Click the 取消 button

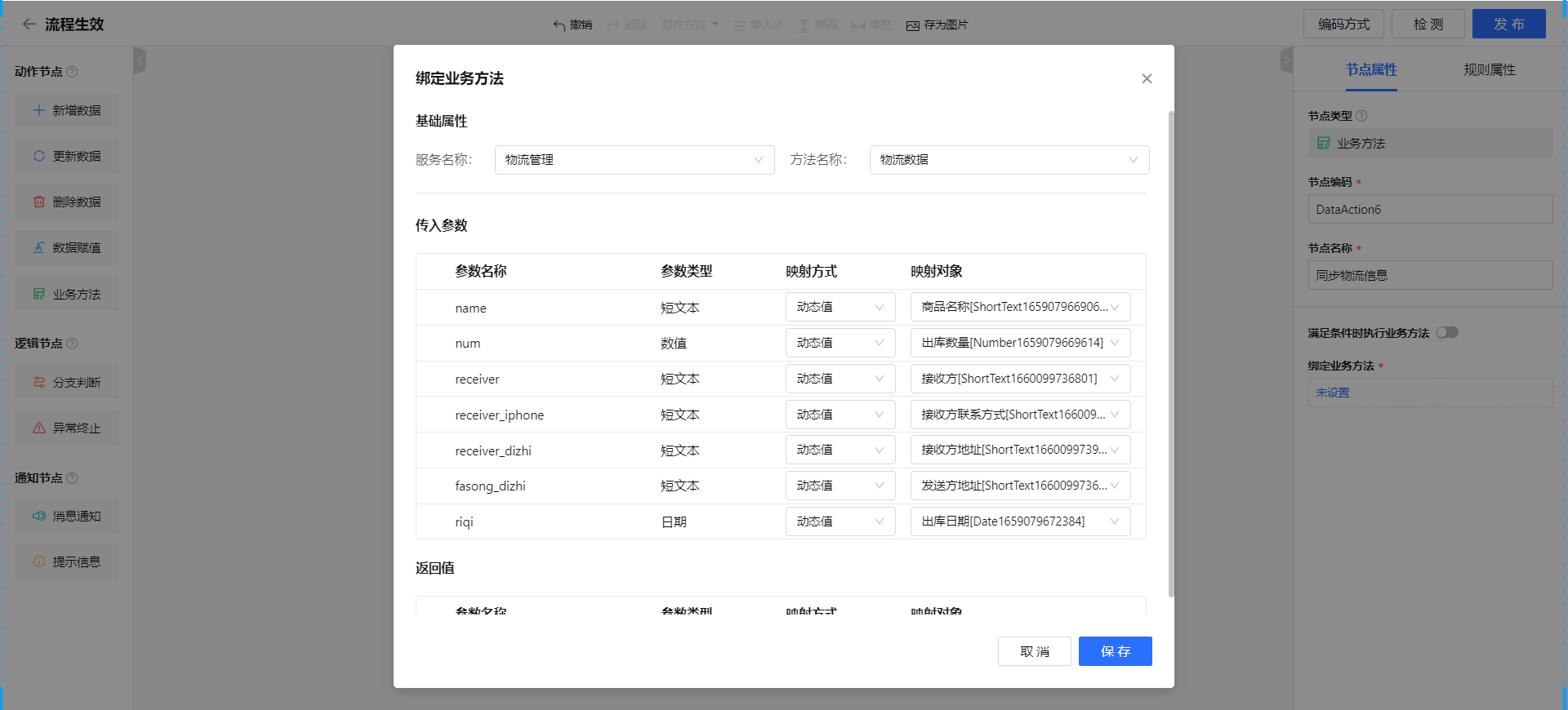(1035, 651)
